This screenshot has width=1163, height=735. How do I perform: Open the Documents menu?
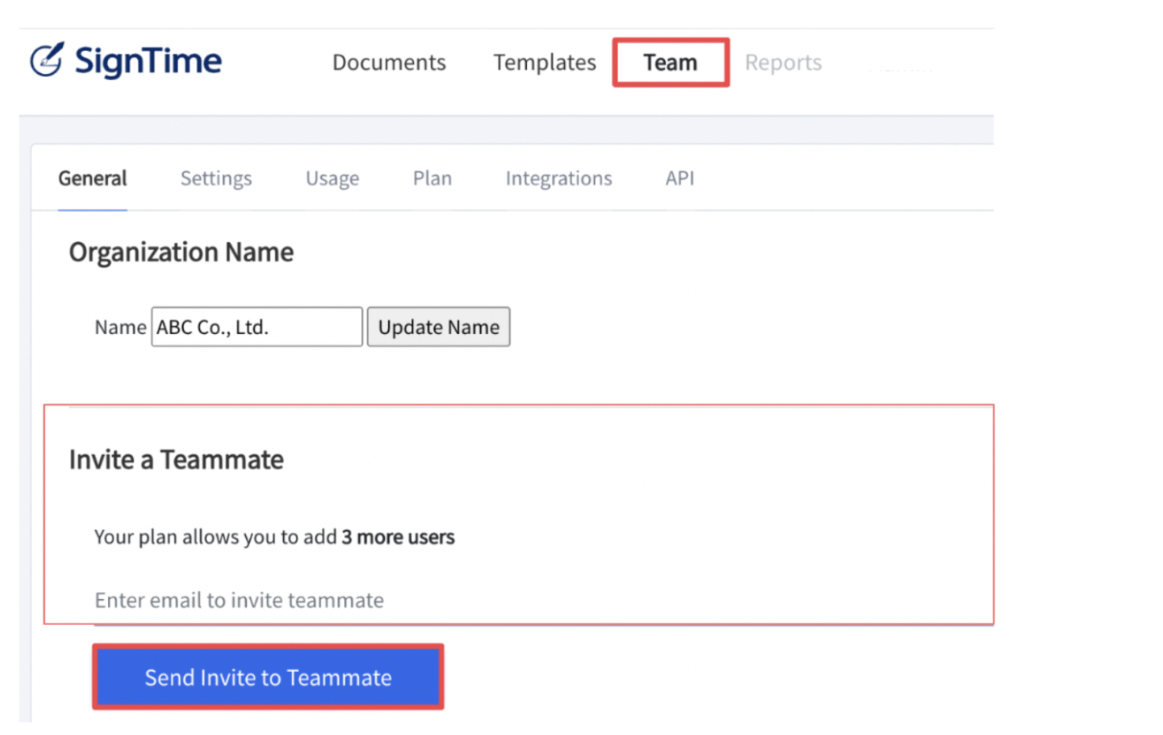[x=389, y=62]
